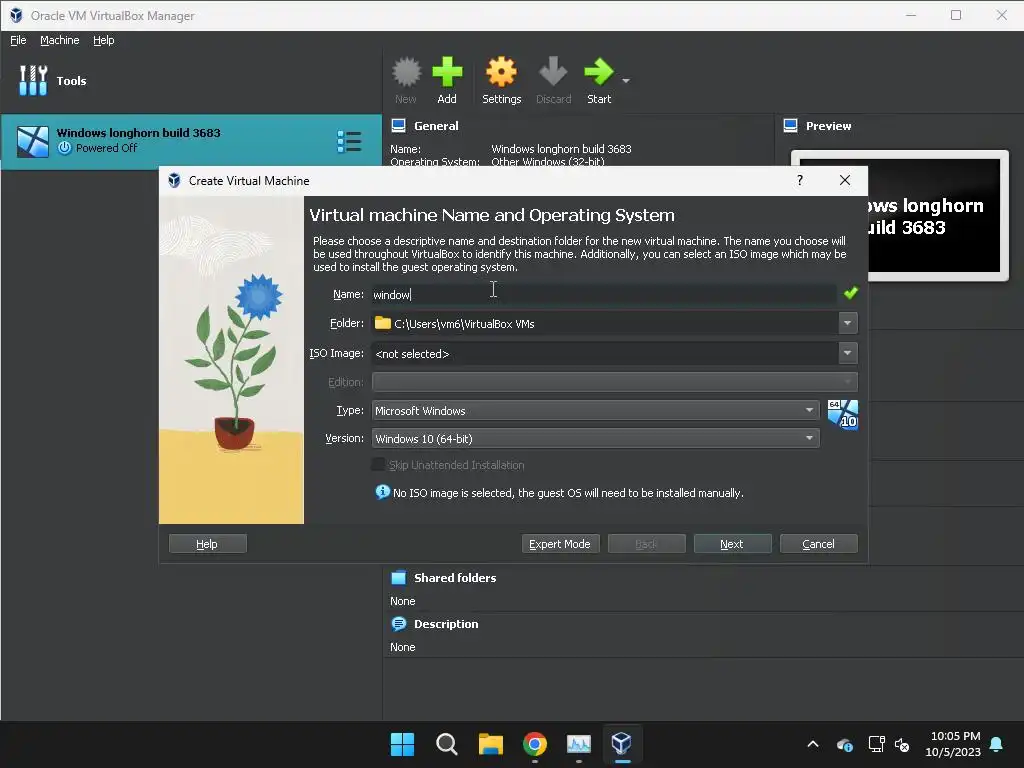Click the Powered Off status icon
1024x768 pixels.
click(64, 148)
